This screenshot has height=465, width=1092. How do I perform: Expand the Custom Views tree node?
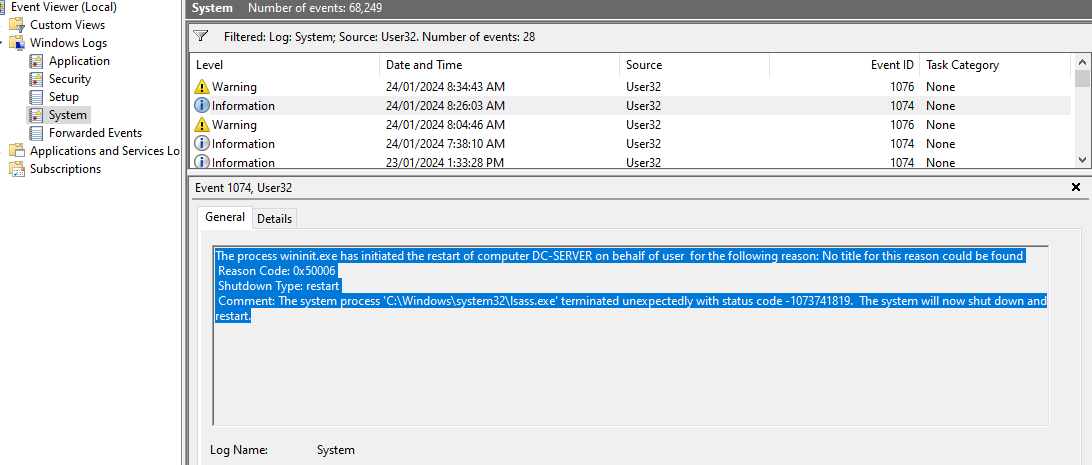click(x=3, y=25)
